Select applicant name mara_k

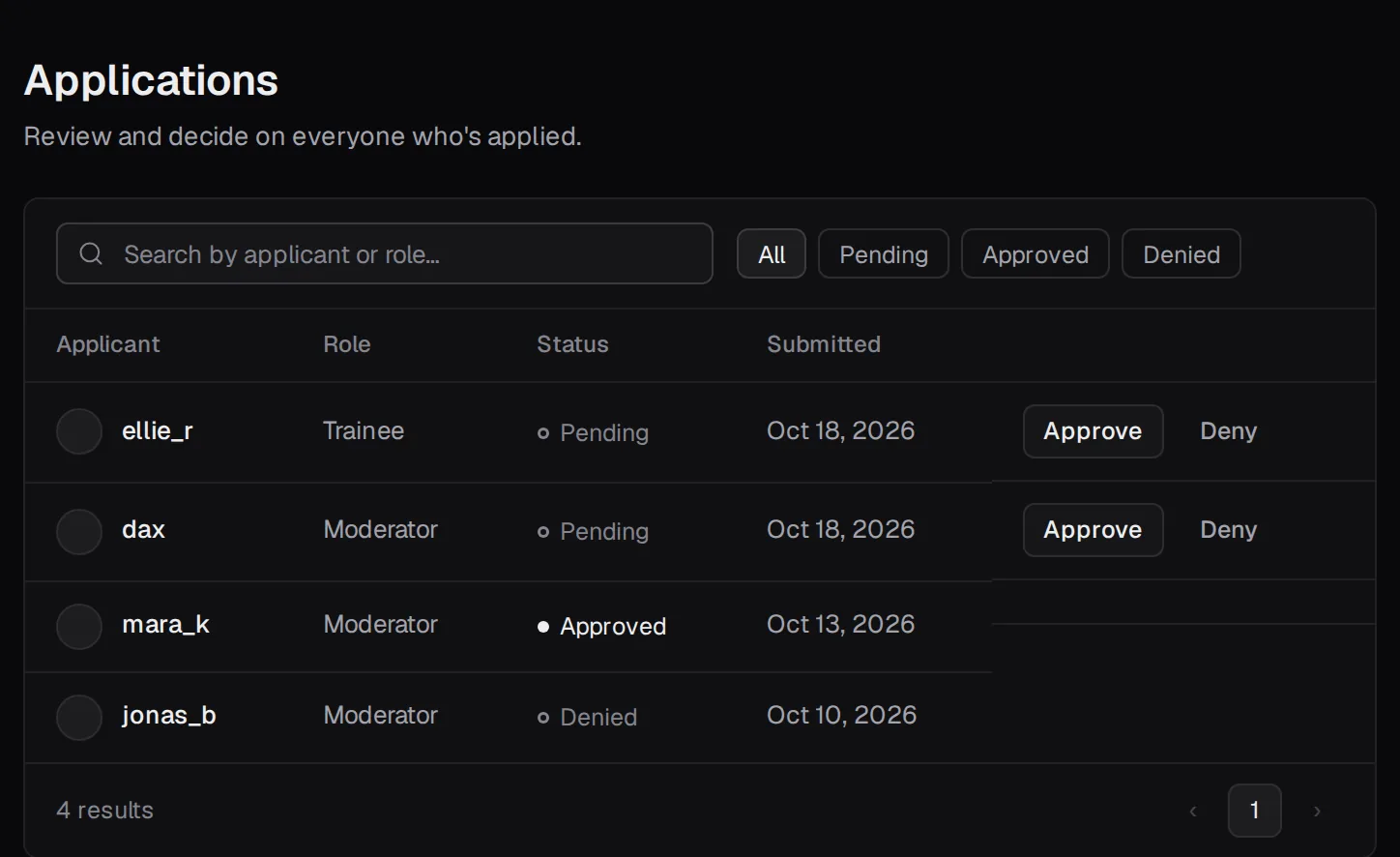[x=166, y=625]
